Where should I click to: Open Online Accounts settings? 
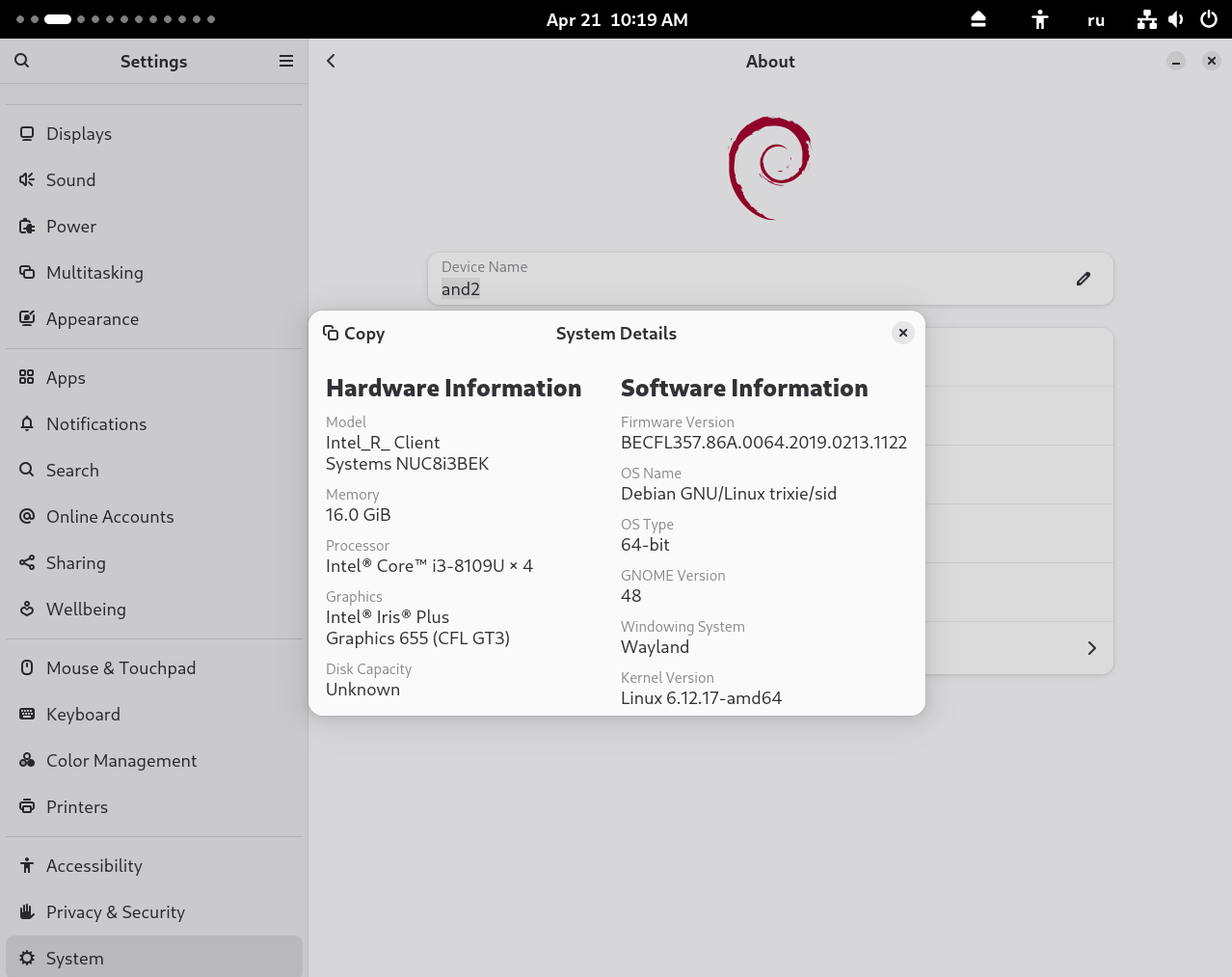point(154,517)
